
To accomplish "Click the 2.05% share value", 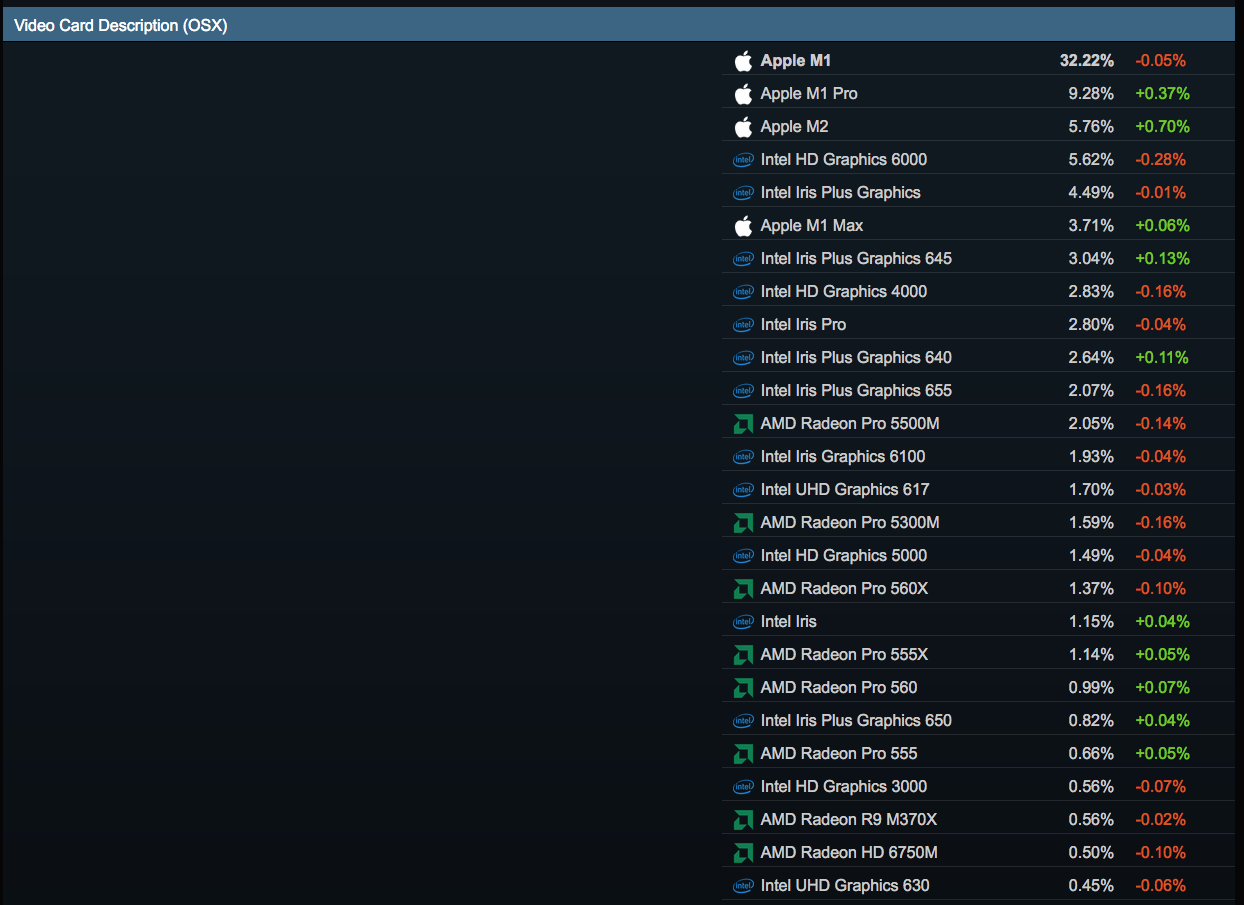I will tap(1091, 424).
